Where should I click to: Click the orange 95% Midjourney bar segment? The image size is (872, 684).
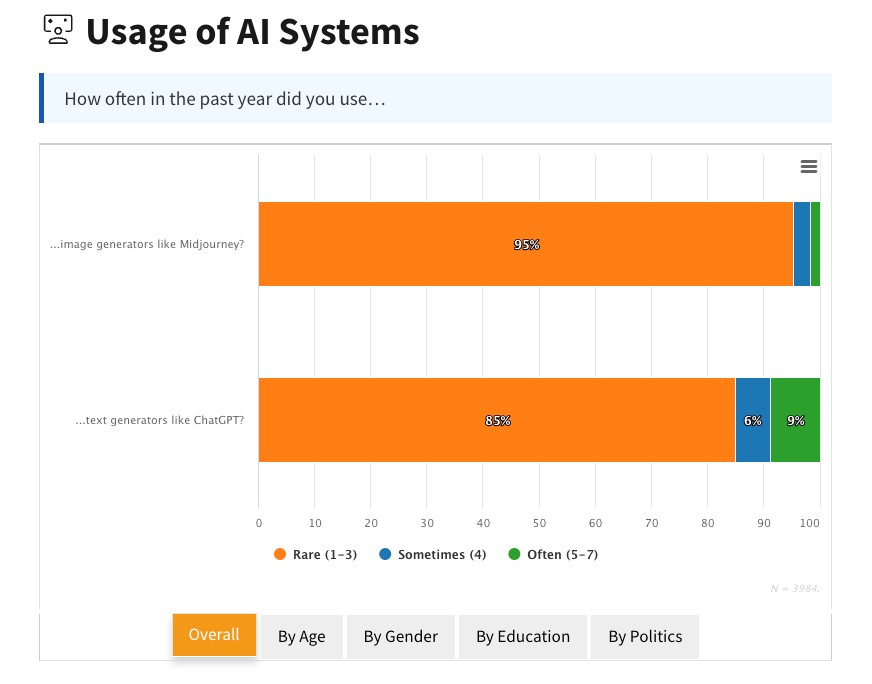point(525,244)
